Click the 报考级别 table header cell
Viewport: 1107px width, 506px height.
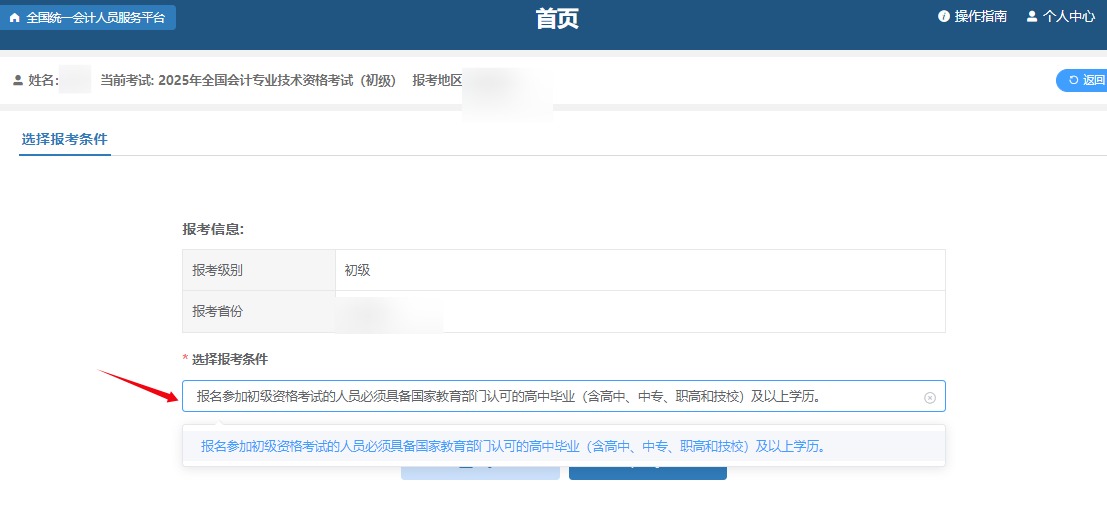(x=258, y=270)
